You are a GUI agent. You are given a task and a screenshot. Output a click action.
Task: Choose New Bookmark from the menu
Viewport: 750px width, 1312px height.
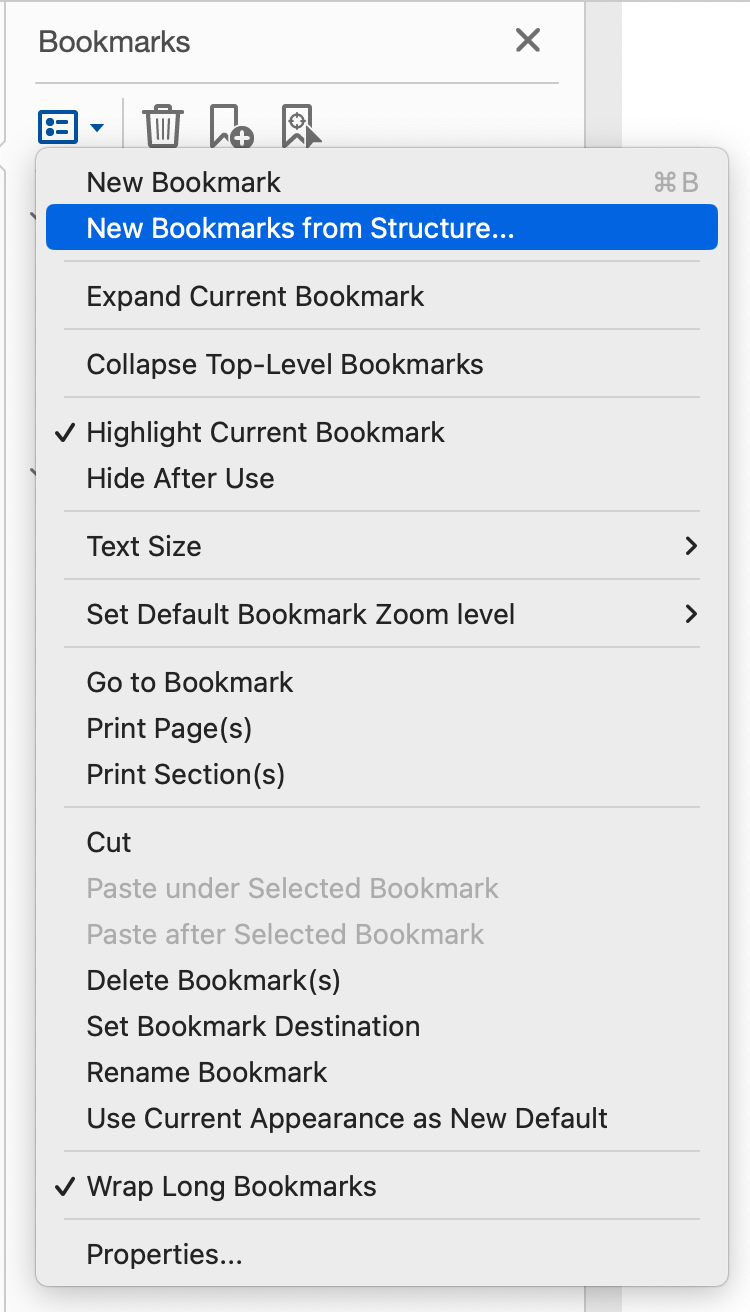(x=183, y=181)
